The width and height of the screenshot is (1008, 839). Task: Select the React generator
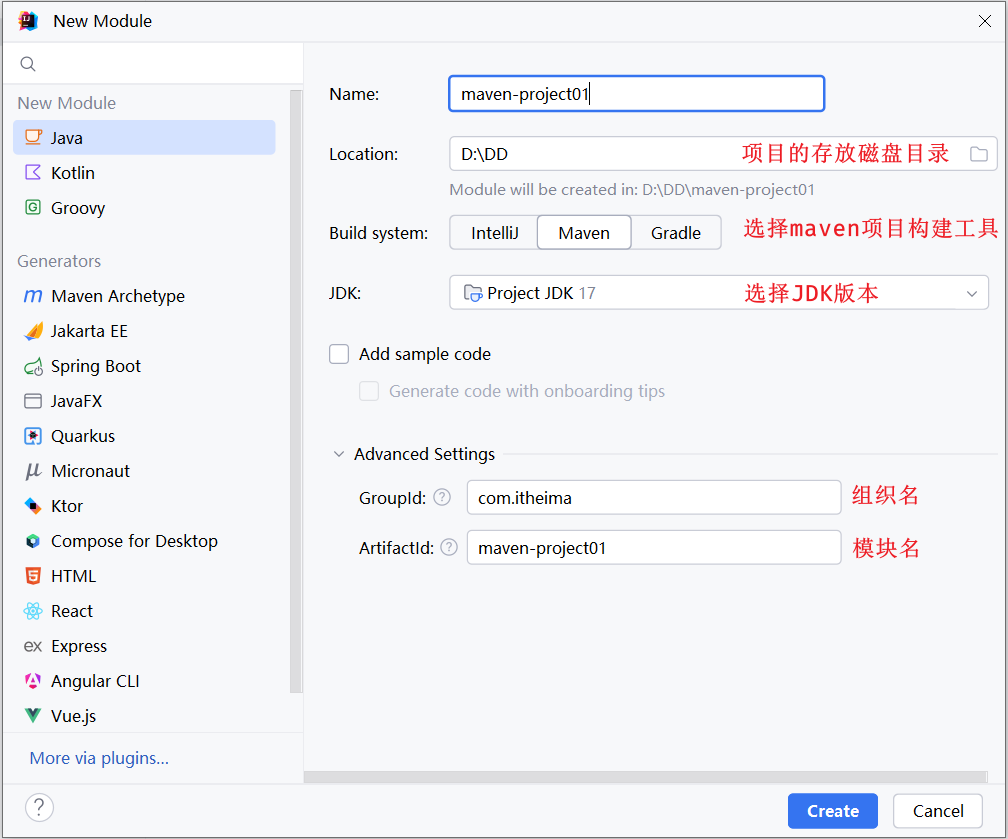(x=73, y=611)
